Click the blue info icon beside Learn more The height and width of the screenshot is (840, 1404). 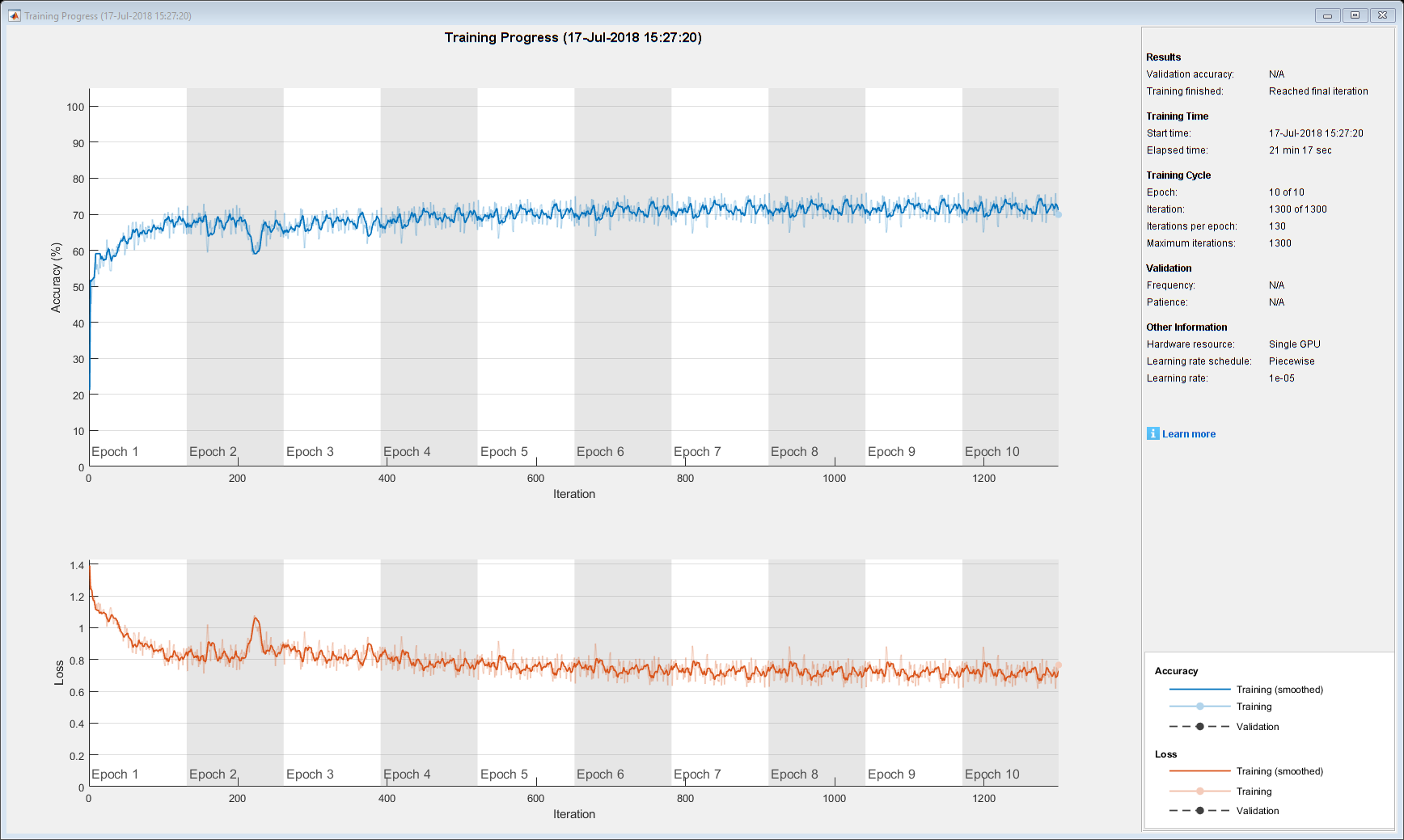coord(1152,433)
